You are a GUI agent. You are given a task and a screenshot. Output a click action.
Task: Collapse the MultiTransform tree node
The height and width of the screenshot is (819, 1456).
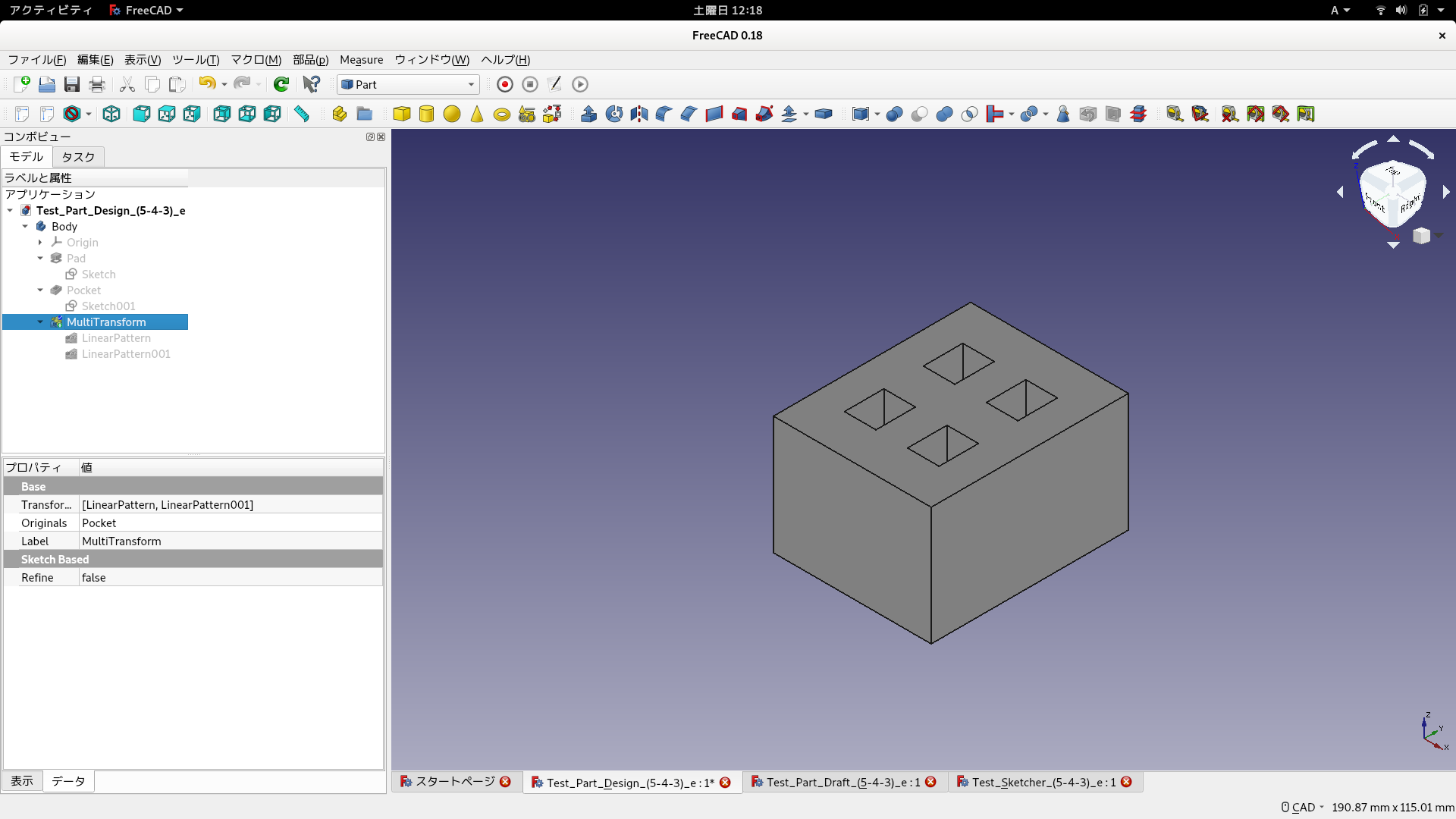tap(40, 322)
